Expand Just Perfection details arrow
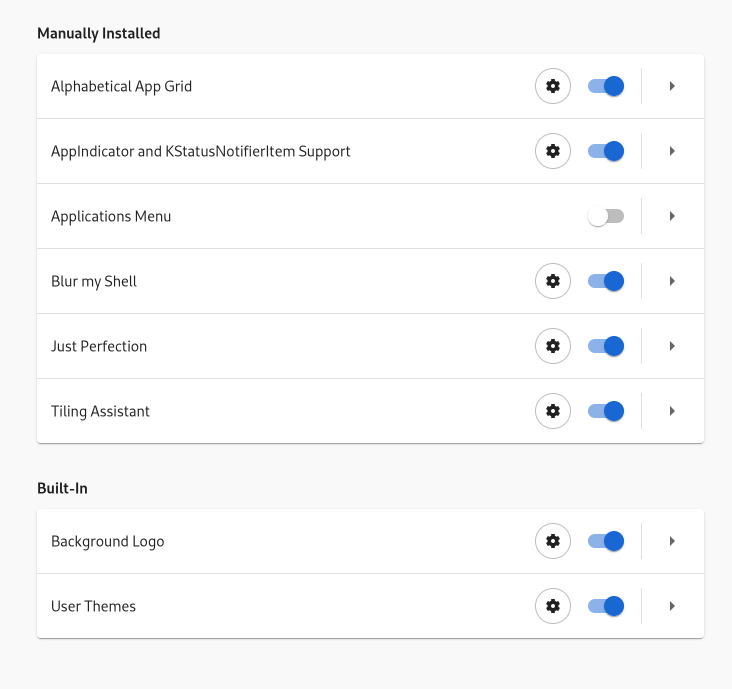Screen dimensions: 732x689 coord(672,346)
